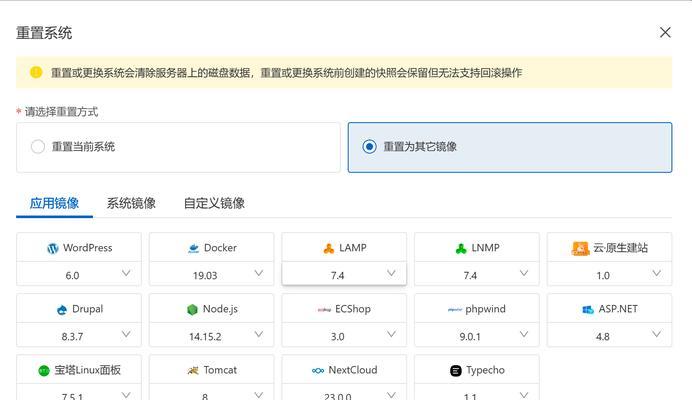The height and width of the screenshot is (400, 692).
Task: Expand the LAMP 7.4 version dropdown
Action: click(x=344, y=274)
